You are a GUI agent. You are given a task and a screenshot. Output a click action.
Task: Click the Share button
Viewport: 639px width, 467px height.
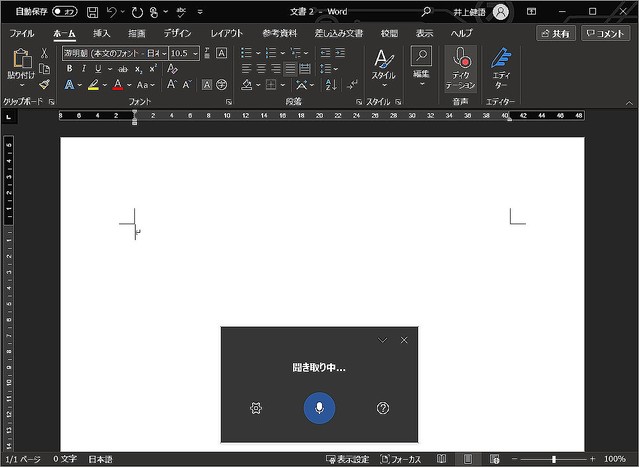[x=556, y=33]
